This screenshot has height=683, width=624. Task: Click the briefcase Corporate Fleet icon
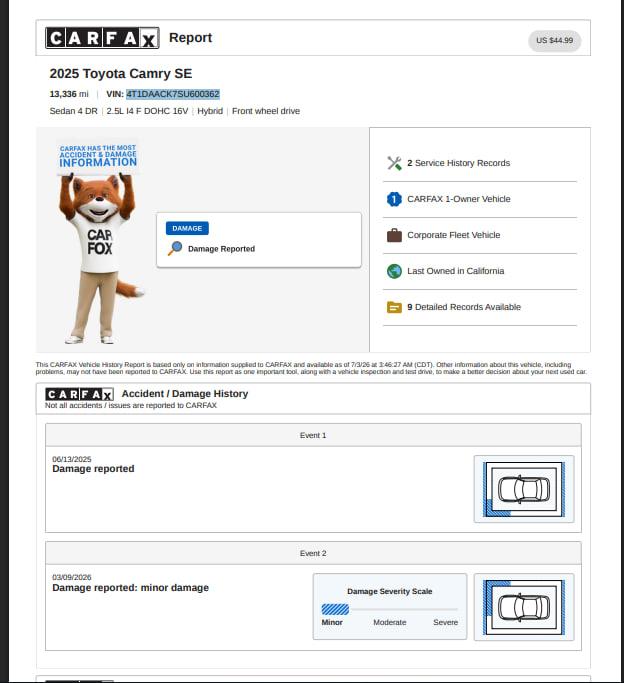point(394,235)
